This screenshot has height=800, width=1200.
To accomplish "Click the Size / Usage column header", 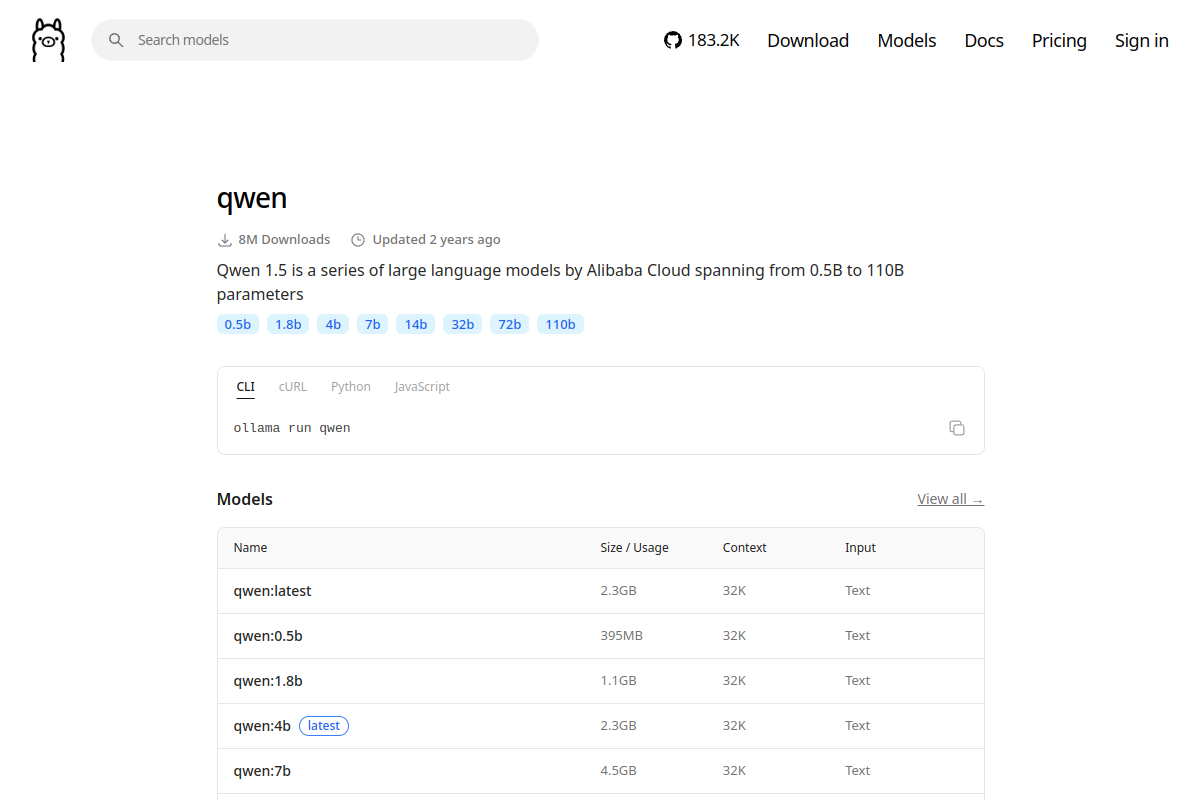I will tap(635, 548).
